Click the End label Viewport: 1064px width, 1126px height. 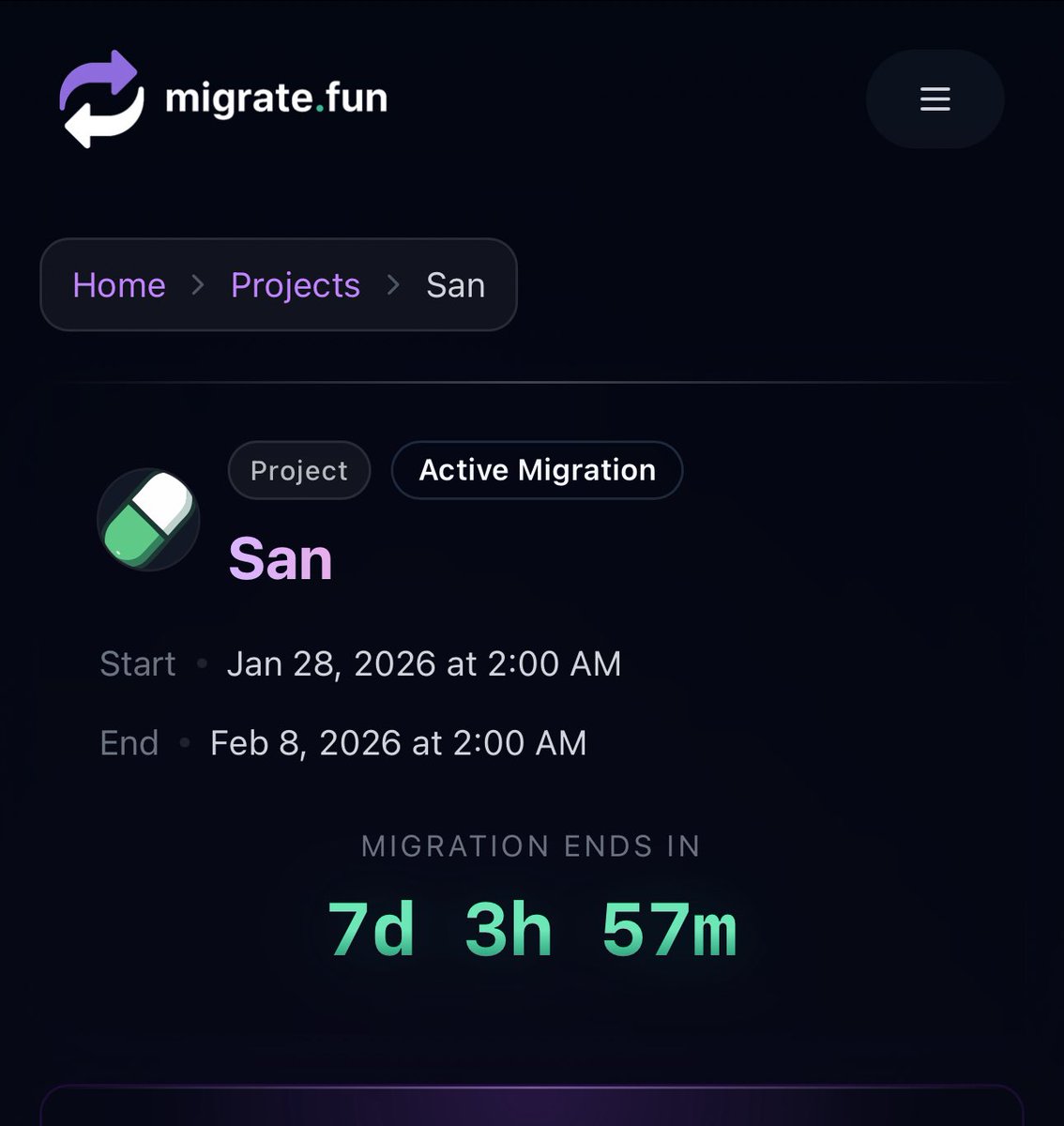tap(129, 743)
